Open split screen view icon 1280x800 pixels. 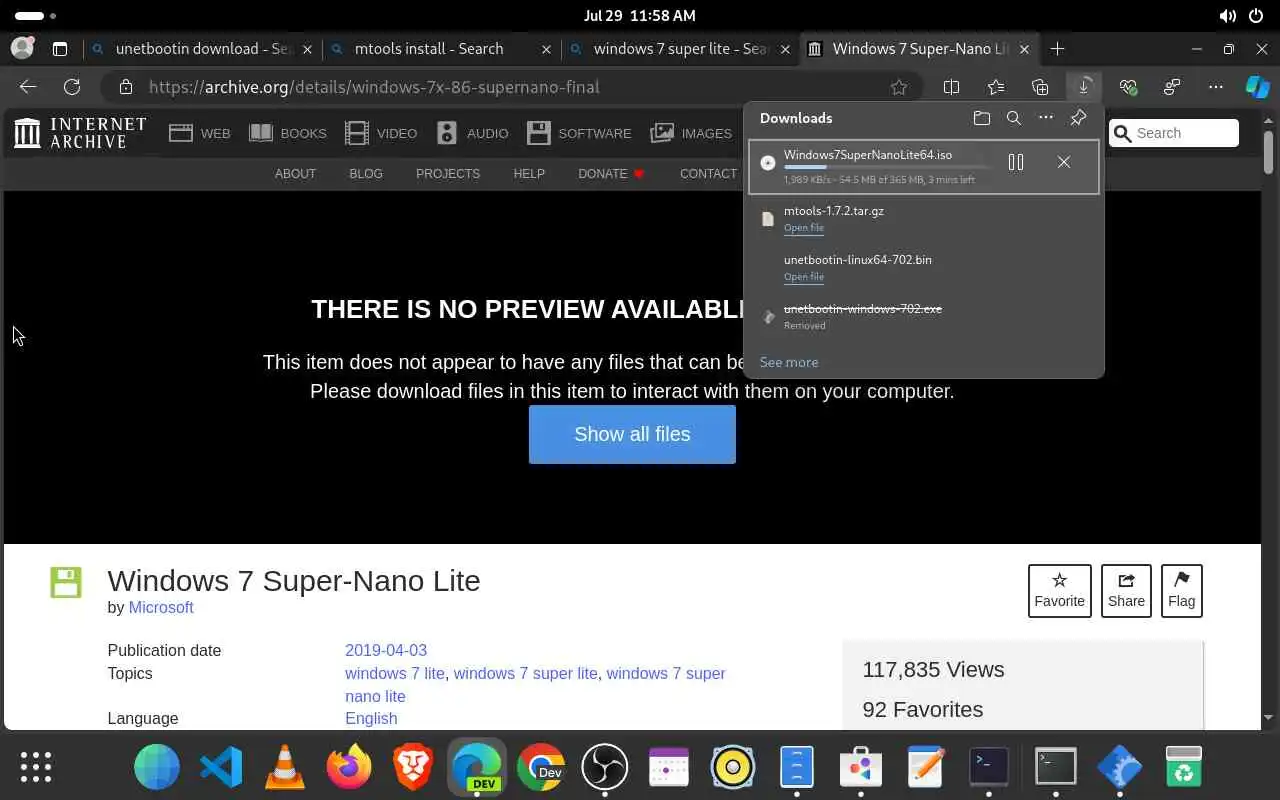pos(952,87)
